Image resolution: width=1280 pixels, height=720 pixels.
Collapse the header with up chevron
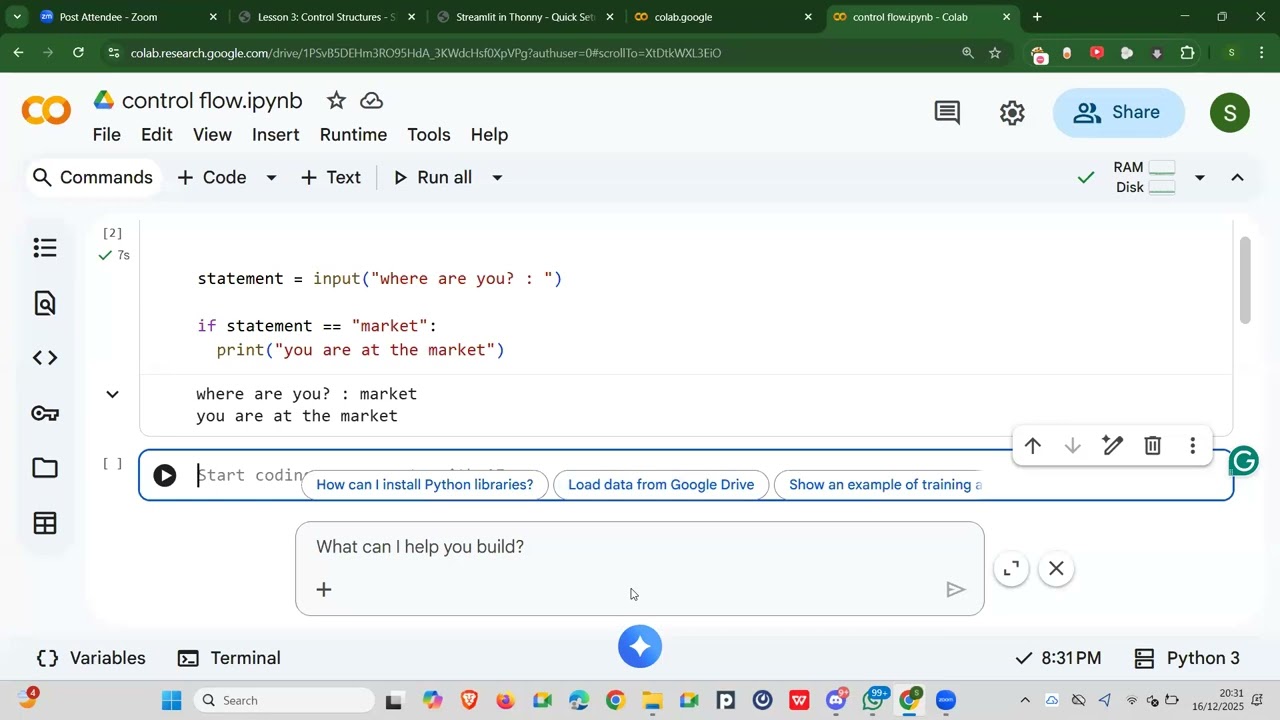1237,178
